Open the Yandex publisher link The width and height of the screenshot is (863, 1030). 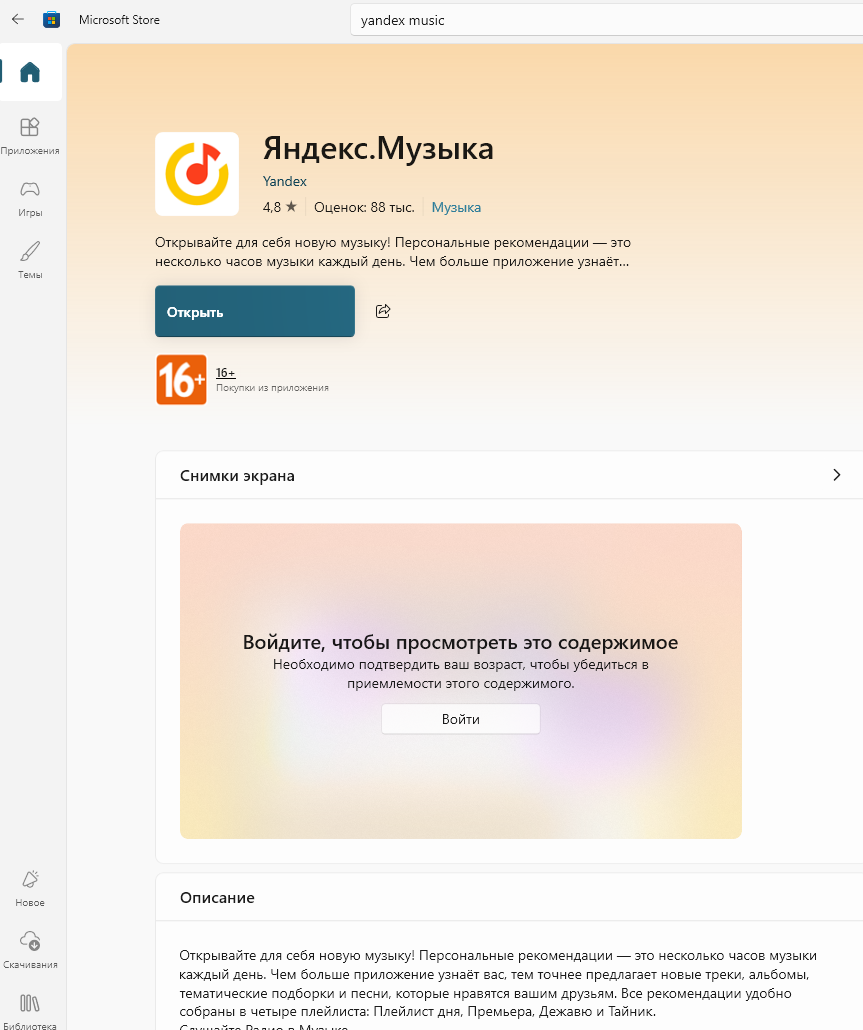[x=284, y=181]
